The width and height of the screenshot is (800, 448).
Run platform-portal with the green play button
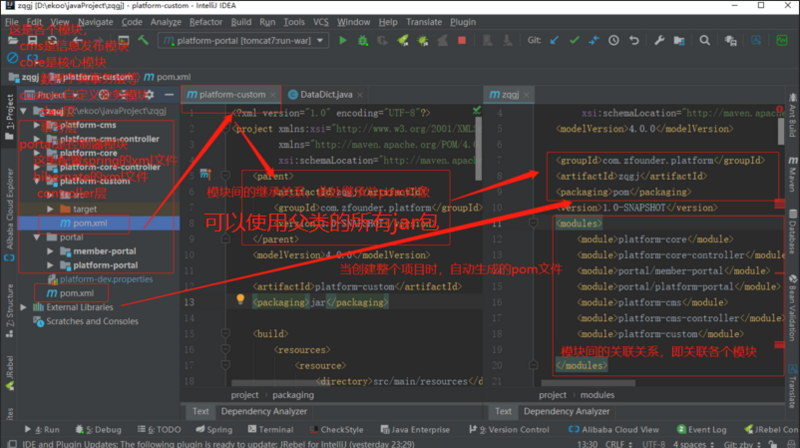pyautogui.click(x=343, y=40)
